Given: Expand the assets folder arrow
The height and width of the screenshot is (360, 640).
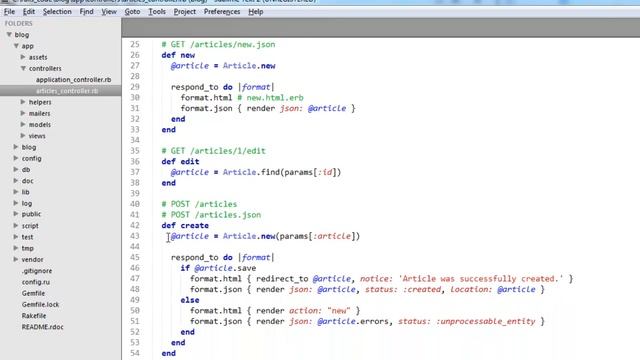Looking at the screenshot, I should click(23, 57).
